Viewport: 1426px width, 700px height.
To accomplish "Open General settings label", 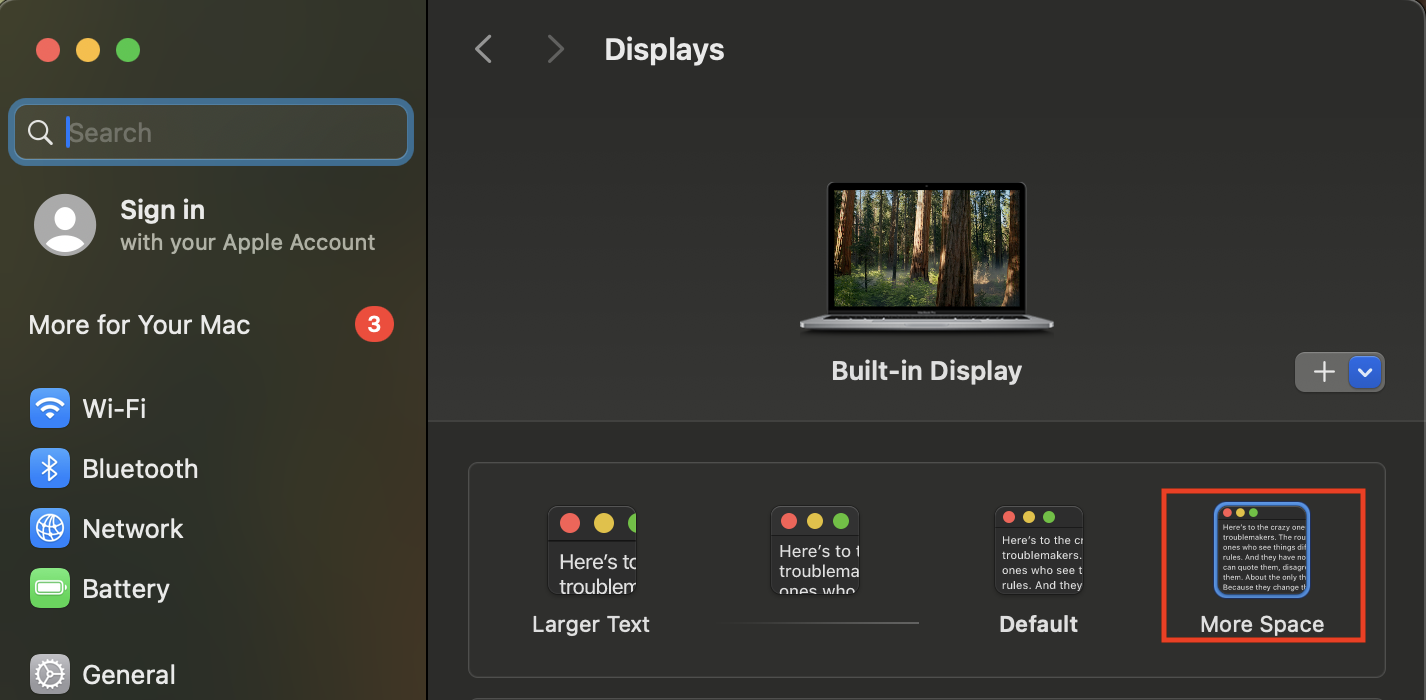I will (x=129, y=675).
